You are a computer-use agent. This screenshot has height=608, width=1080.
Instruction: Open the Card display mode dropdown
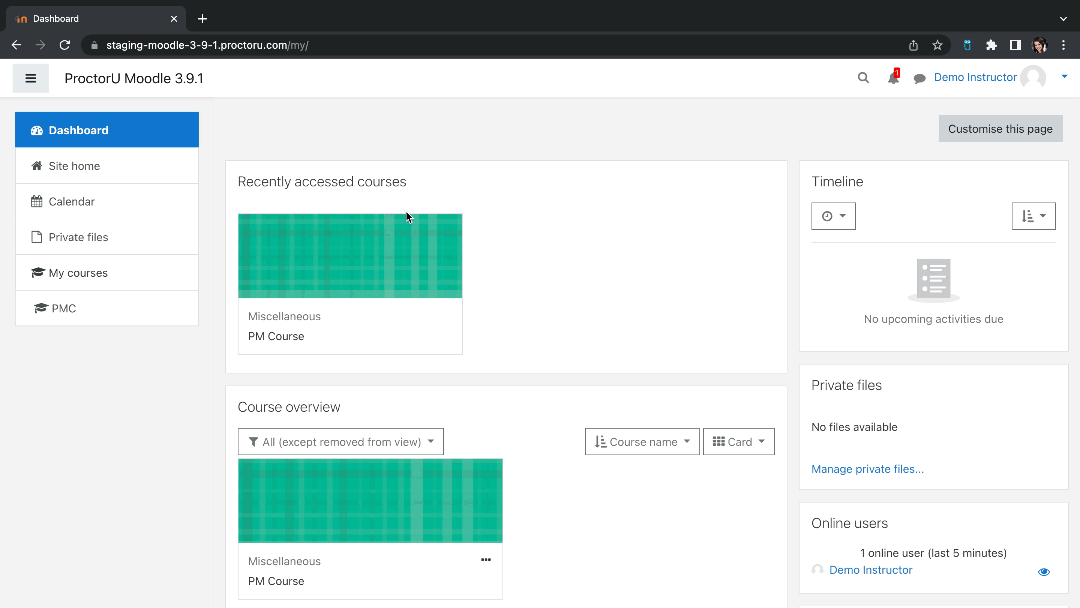[738, 442]
